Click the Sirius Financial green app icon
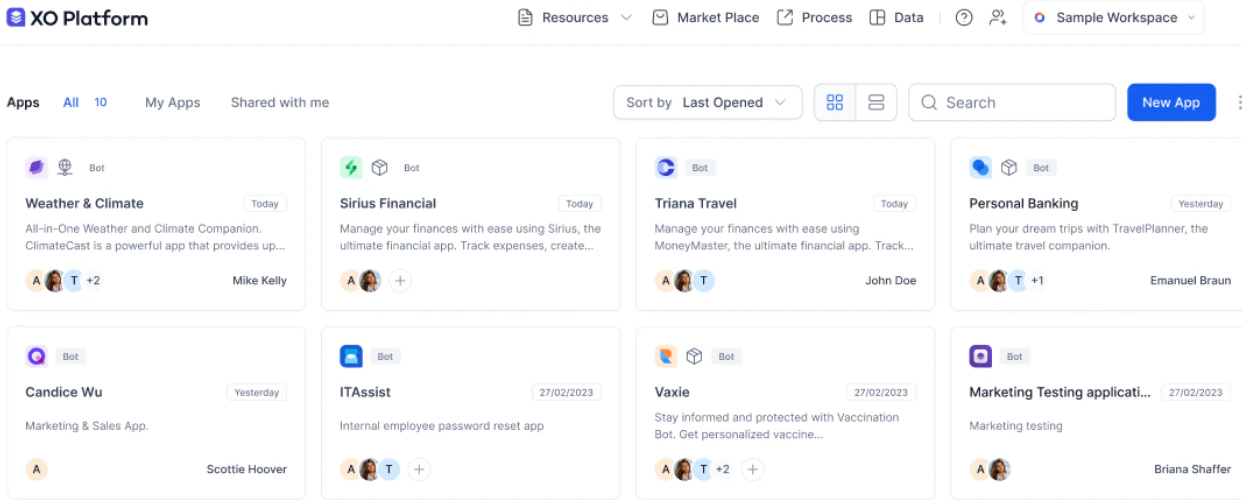 (x=351, y=167)
